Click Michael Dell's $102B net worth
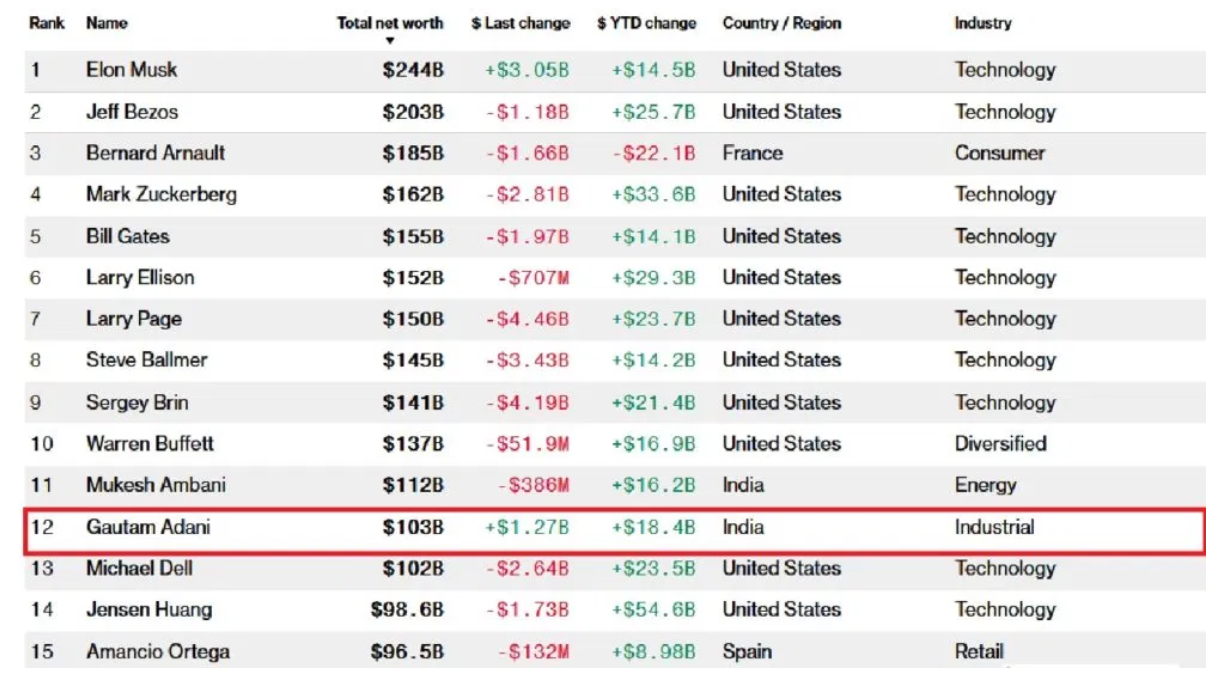This screenshot has height=679, width=1216. coord(413,568)
